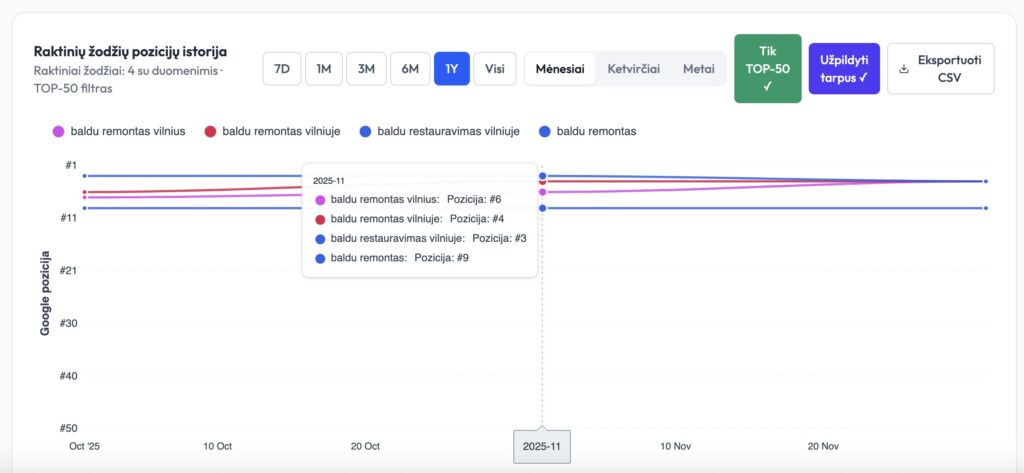
Task: Click the download icon in Eksportuoti CSV
Action: (904, 69)
